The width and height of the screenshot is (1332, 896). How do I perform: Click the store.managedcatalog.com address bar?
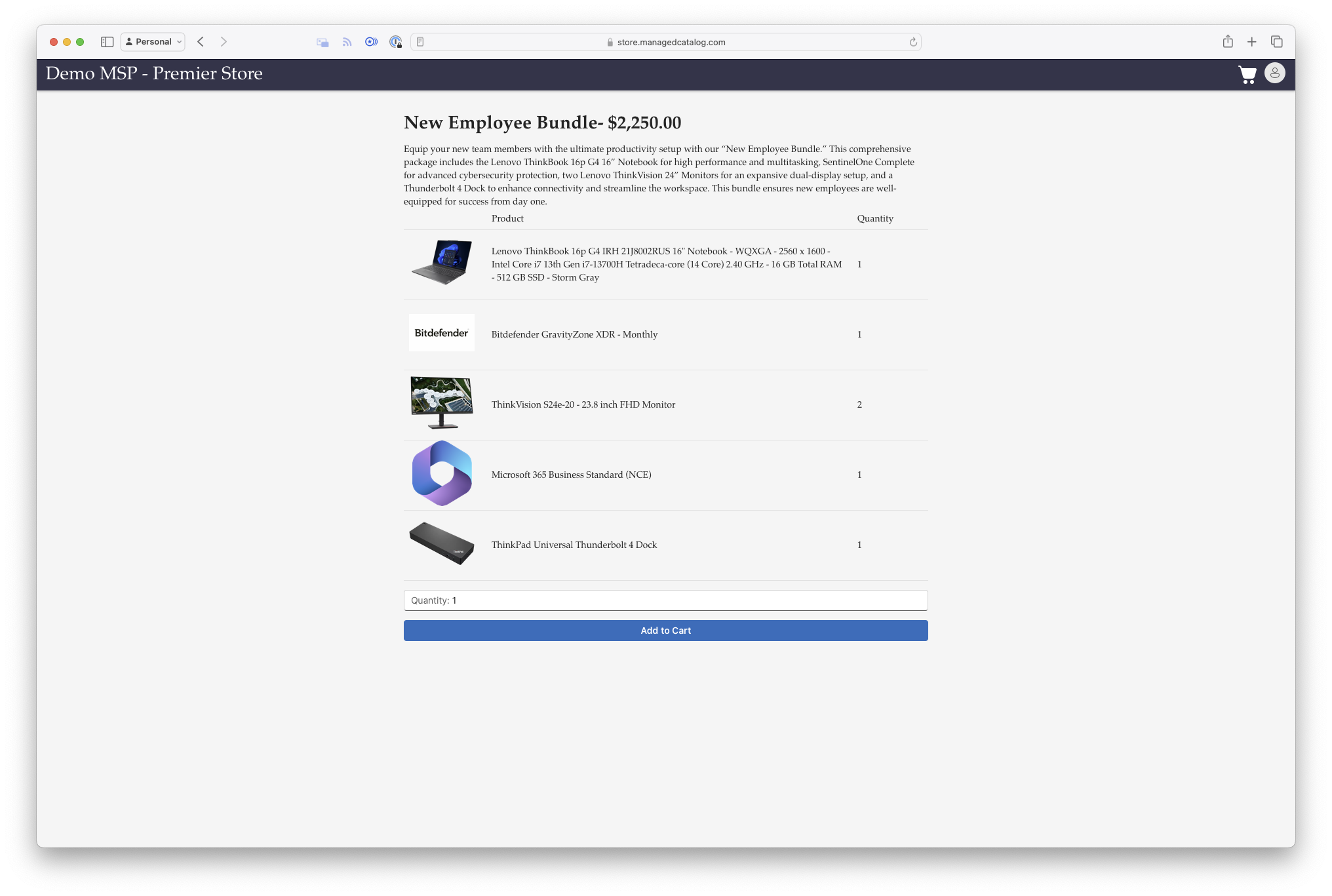671,42
